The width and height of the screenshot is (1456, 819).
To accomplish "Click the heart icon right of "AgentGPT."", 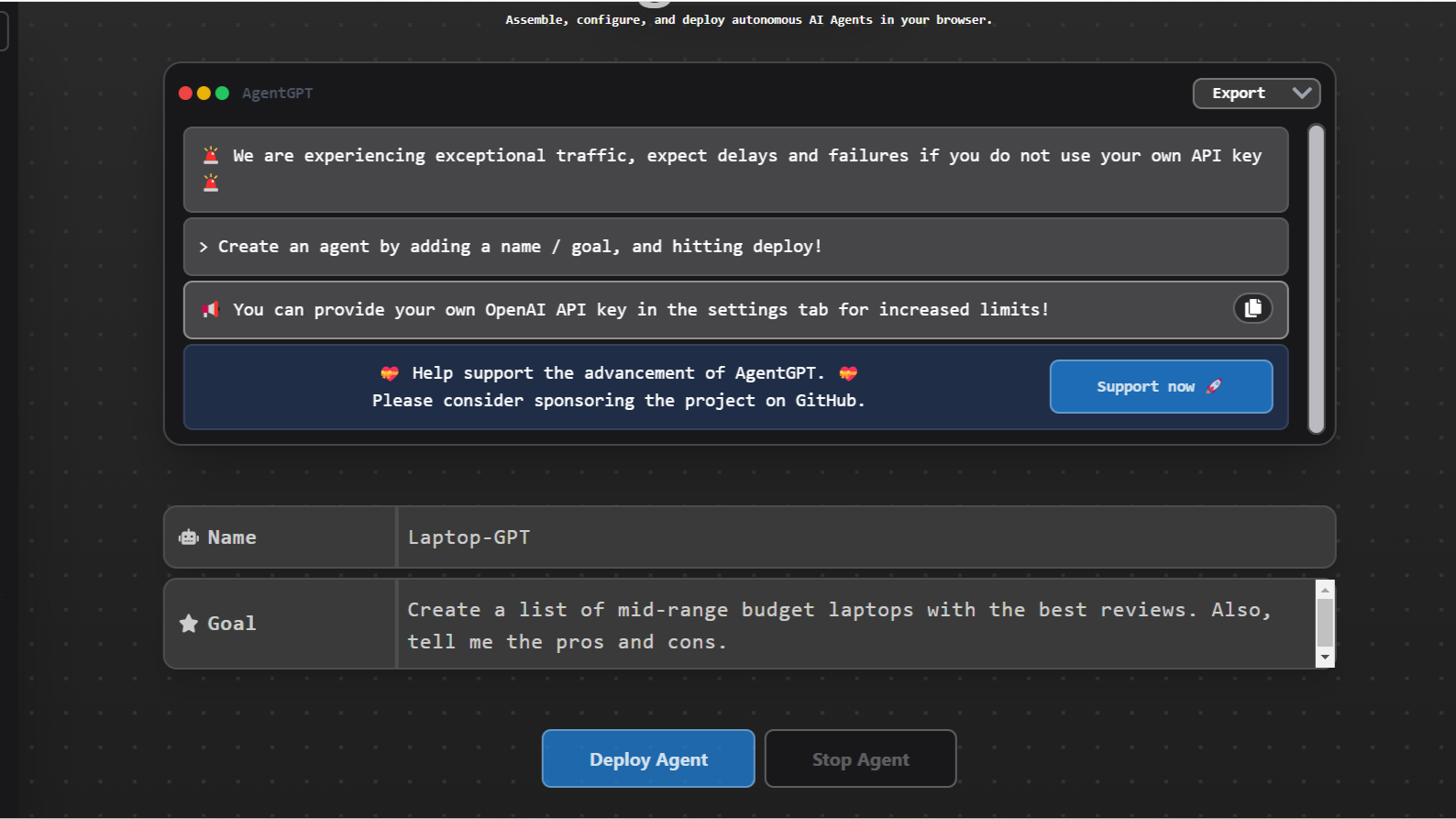I will (x=848, y=373).
